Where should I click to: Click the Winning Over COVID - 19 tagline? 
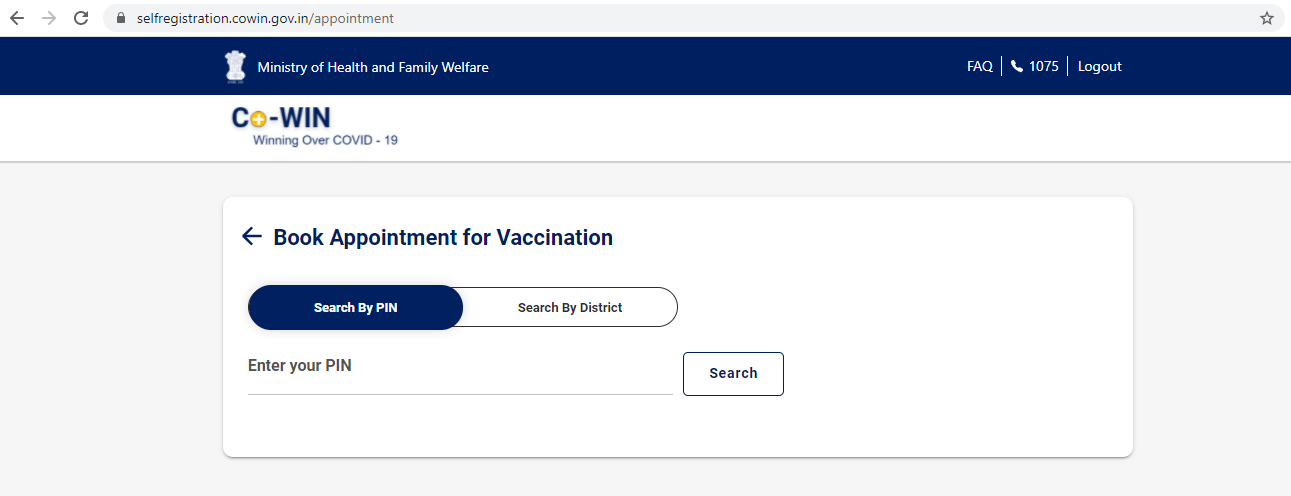click(x=325, y=140)
